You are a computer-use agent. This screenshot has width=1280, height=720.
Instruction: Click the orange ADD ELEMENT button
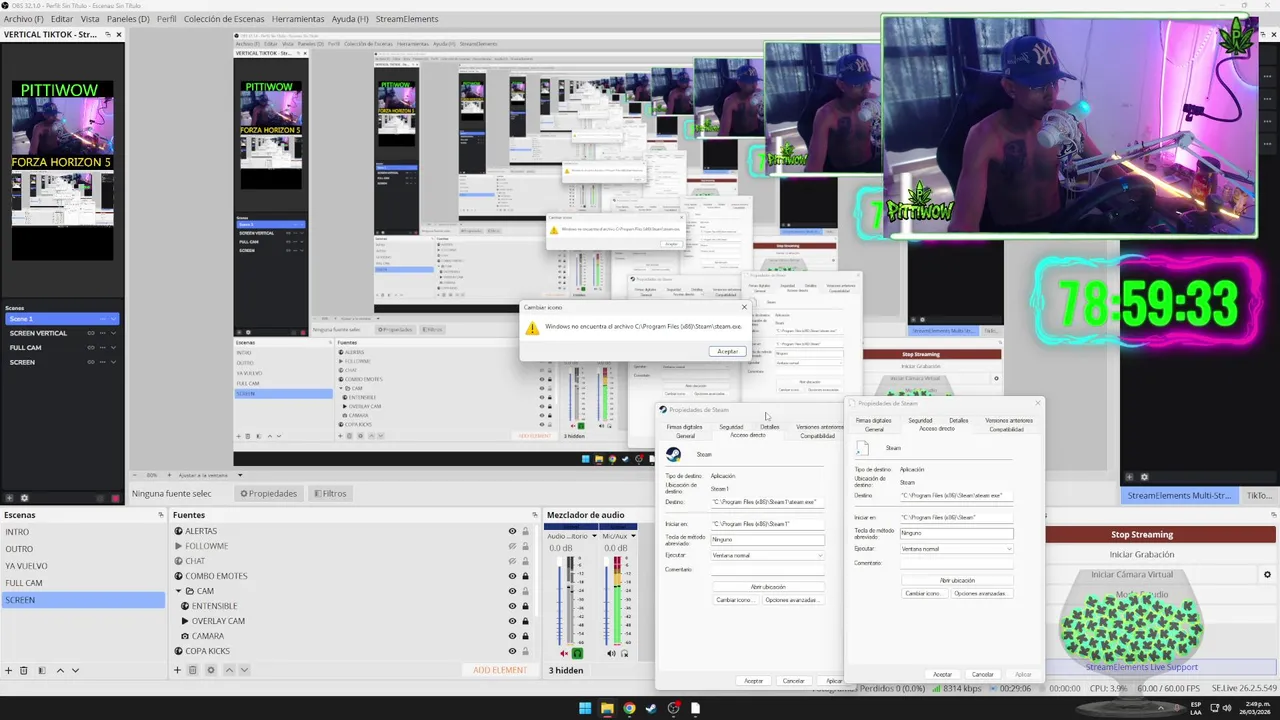pyautogui.click(x=500, y=670)
